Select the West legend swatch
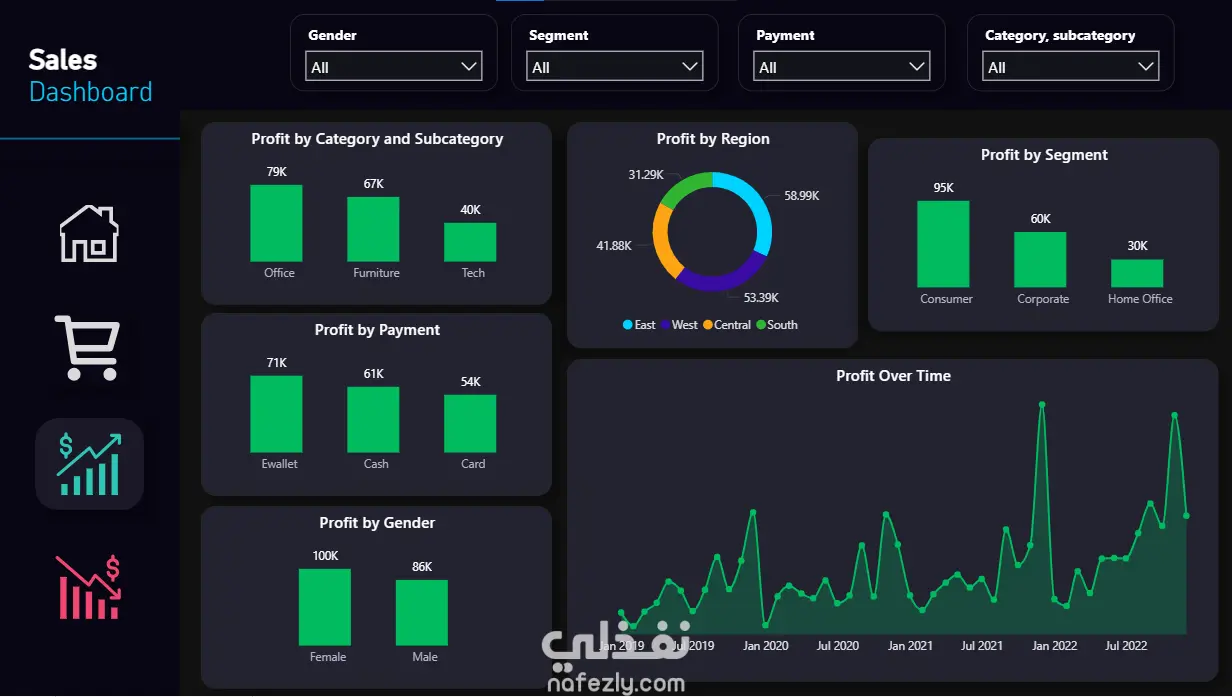Screen dimensions: 1232x697 [665, 325]
